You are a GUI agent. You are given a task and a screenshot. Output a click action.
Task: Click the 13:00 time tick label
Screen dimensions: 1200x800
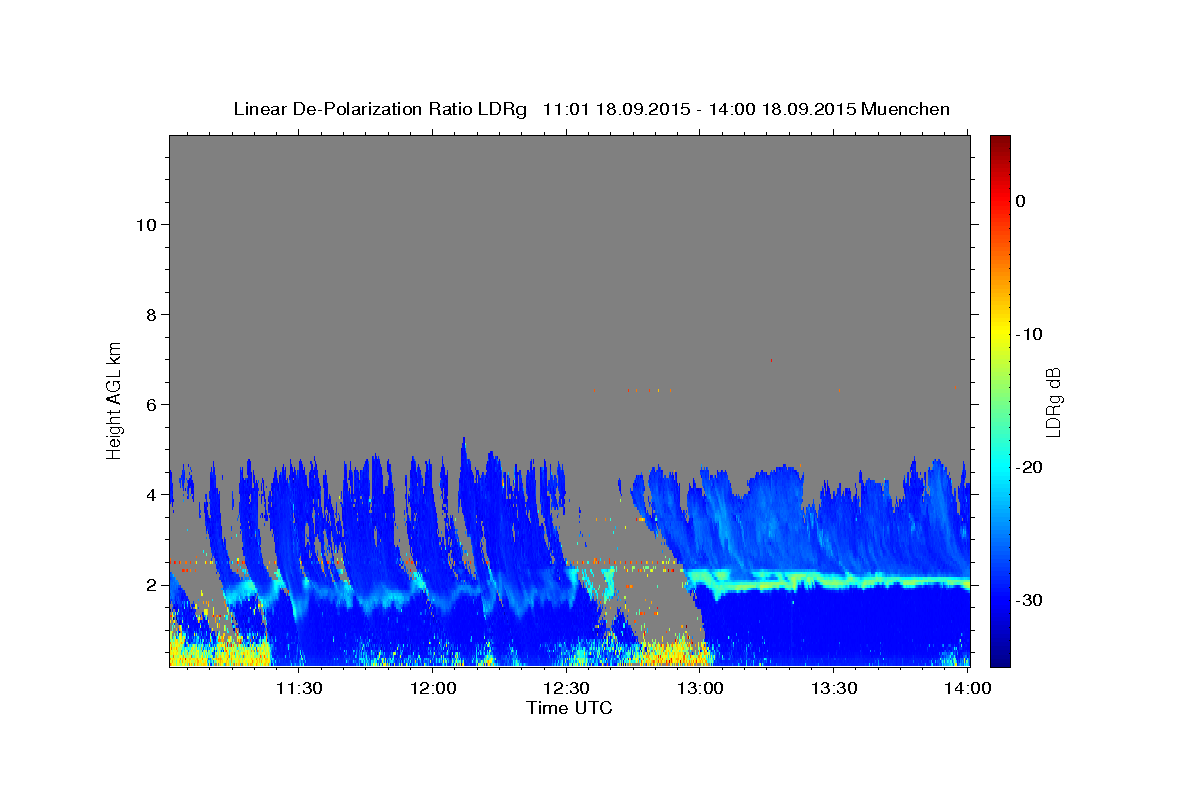[700, 689]
